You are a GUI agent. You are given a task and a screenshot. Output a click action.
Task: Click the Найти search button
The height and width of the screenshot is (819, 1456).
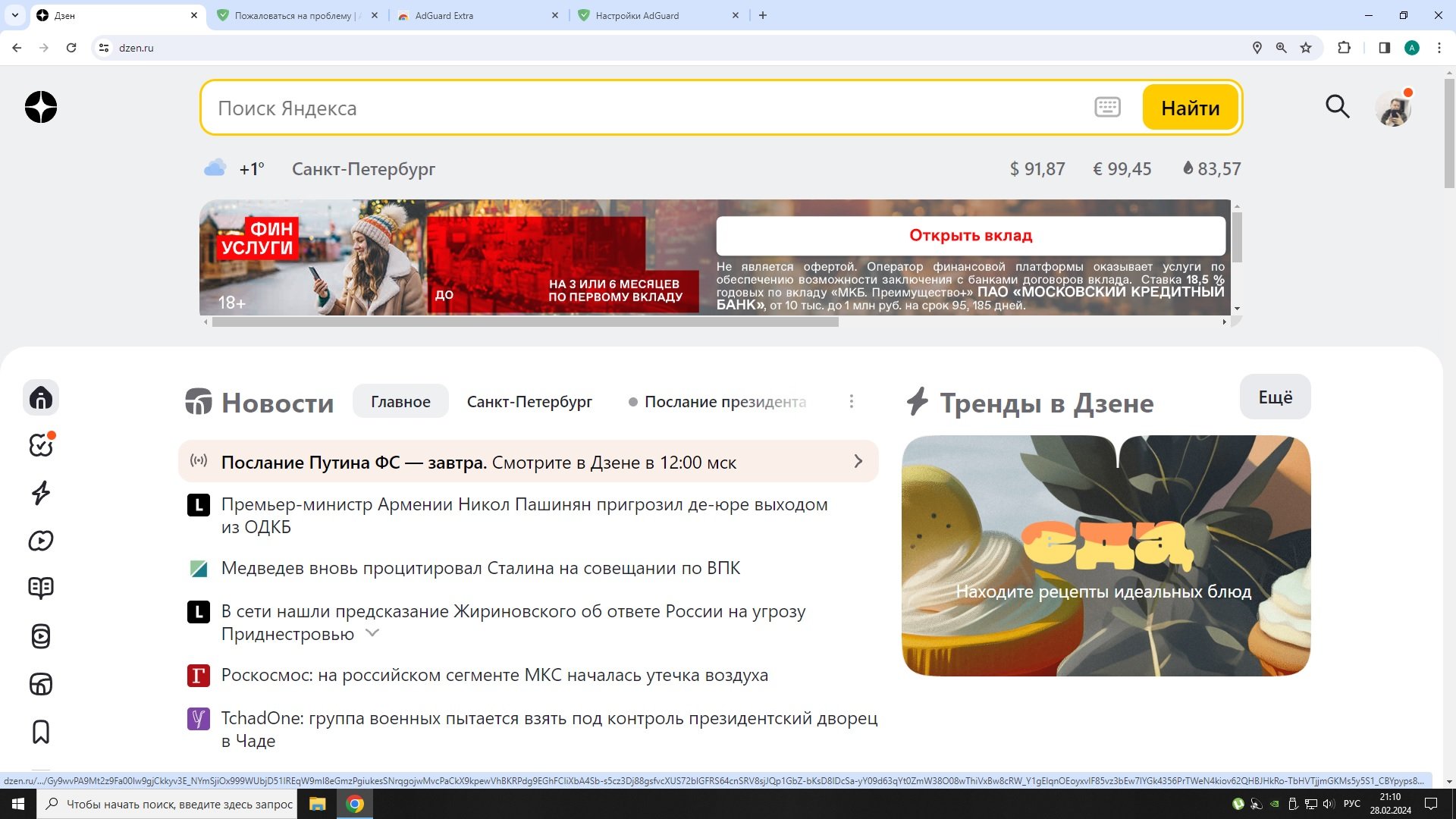(x=1189, y=107)
